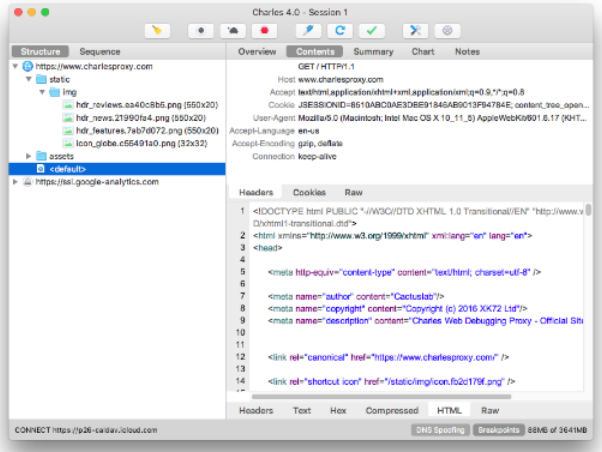This screenshot has height=452, width=602.
Task: Select the <default> request label
Action: tap(68, 169)
